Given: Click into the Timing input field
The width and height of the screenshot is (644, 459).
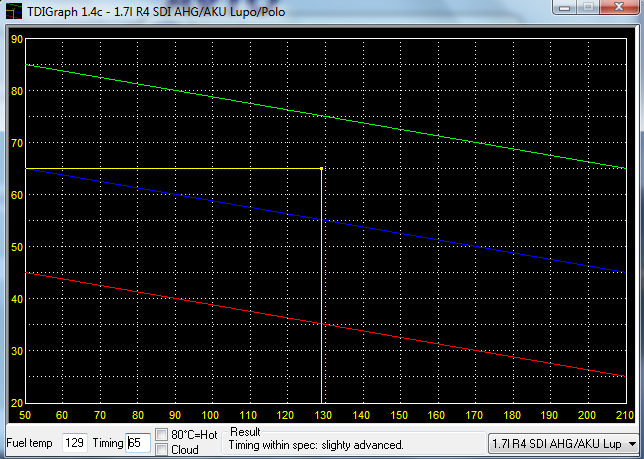Looking at the screenshot, I should click(x=138, y=443).
